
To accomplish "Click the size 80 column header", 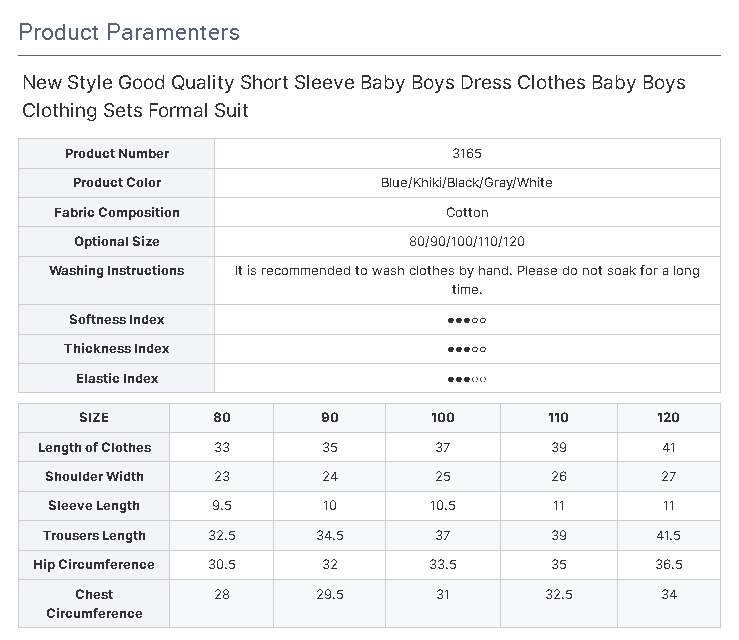I will (222, 418).
